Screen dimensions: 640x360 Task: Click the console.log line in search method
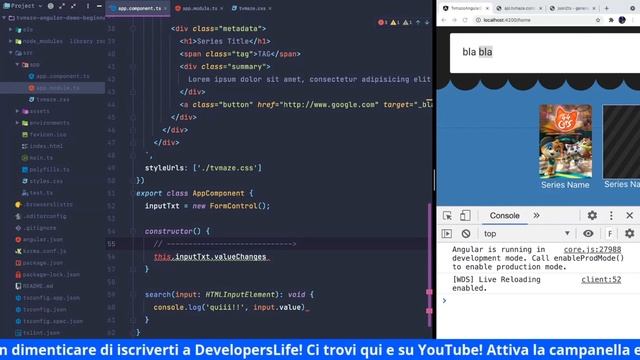pyautogui.click(x=230, y=307)
